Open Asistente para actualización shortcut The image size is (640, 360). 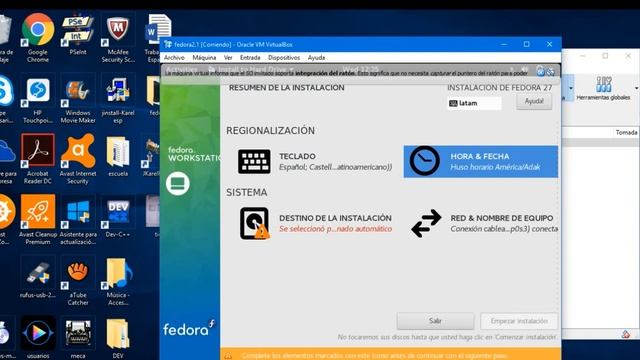(78, 220)
